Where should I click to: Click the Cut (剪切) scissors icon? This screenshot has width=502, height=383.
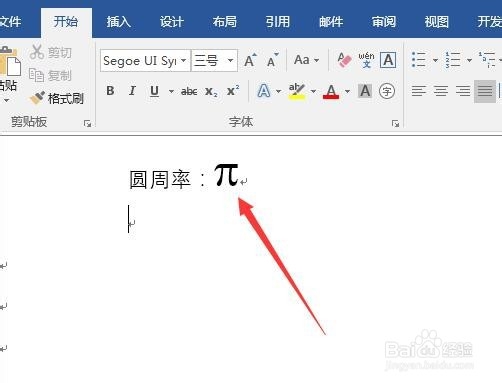[x=37, y=52]
